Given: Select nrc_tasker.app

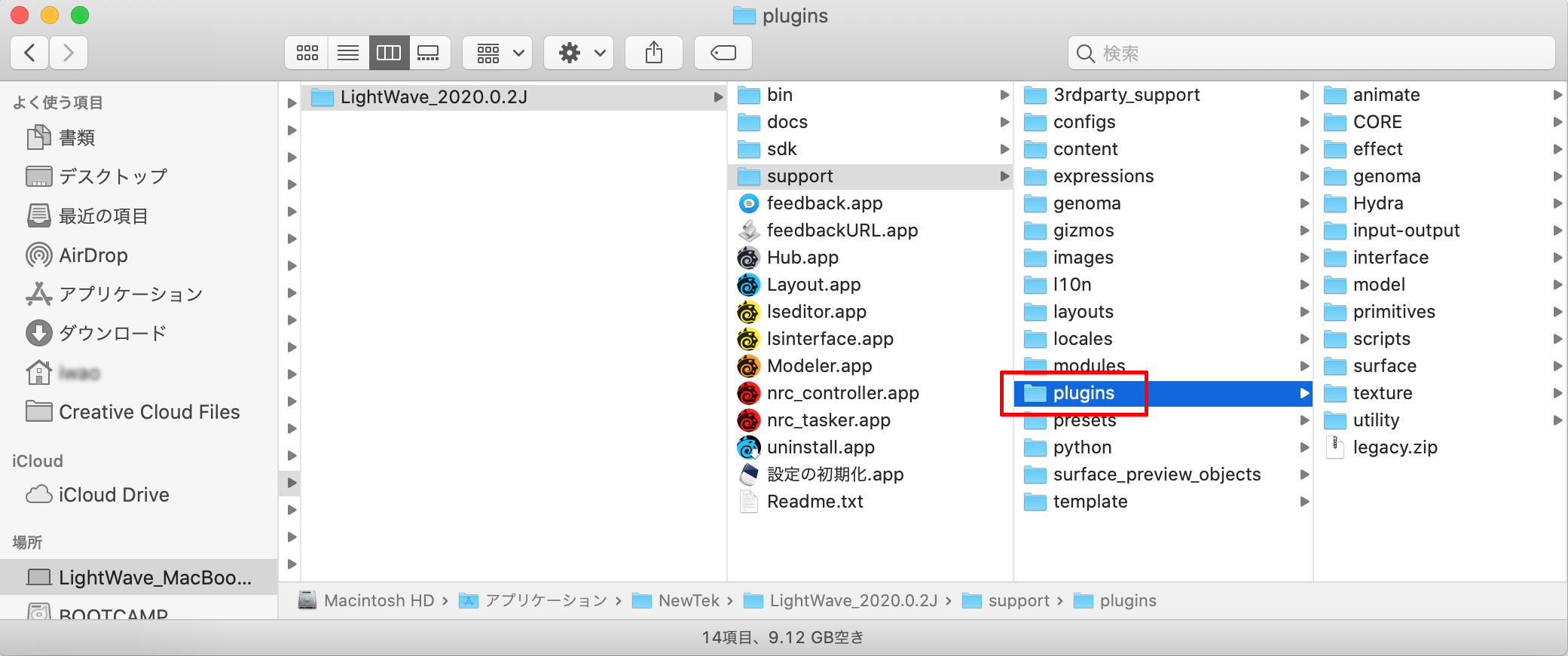Looking at the screenshot, I should pos(870,420).
